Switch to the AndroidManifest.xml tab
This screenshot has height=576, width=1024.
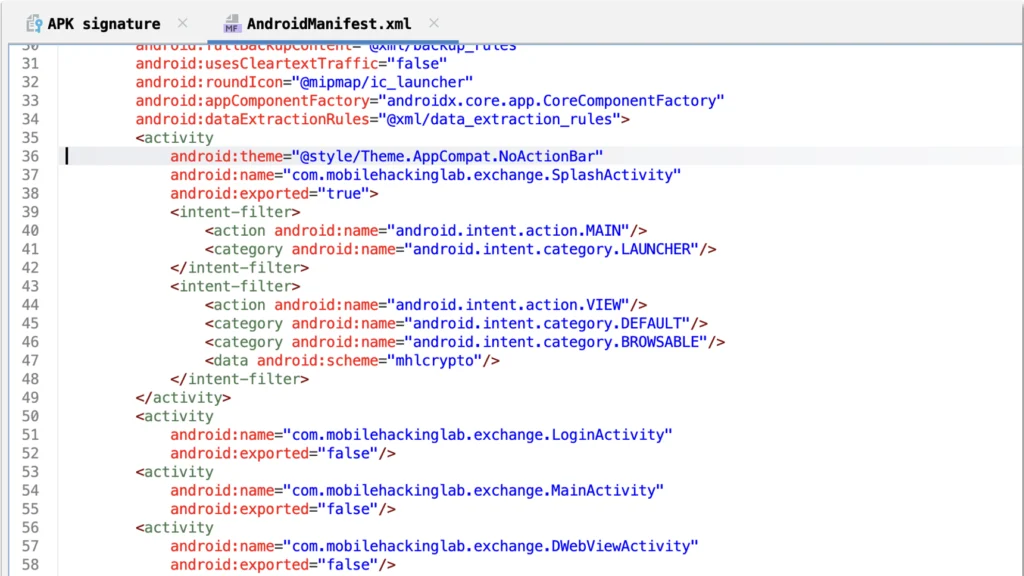[330, 23]
